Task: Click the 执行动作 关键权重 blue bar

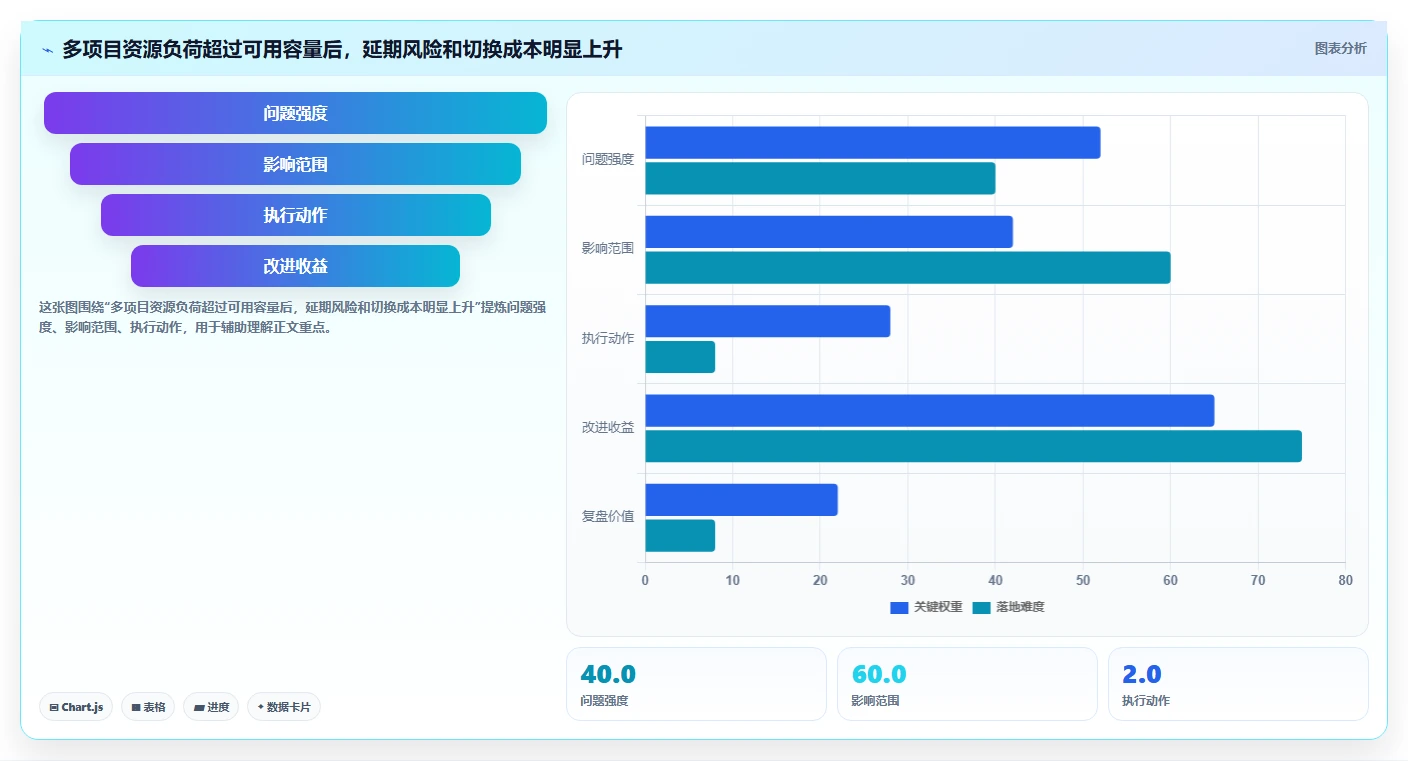Action: coord(767,321)
